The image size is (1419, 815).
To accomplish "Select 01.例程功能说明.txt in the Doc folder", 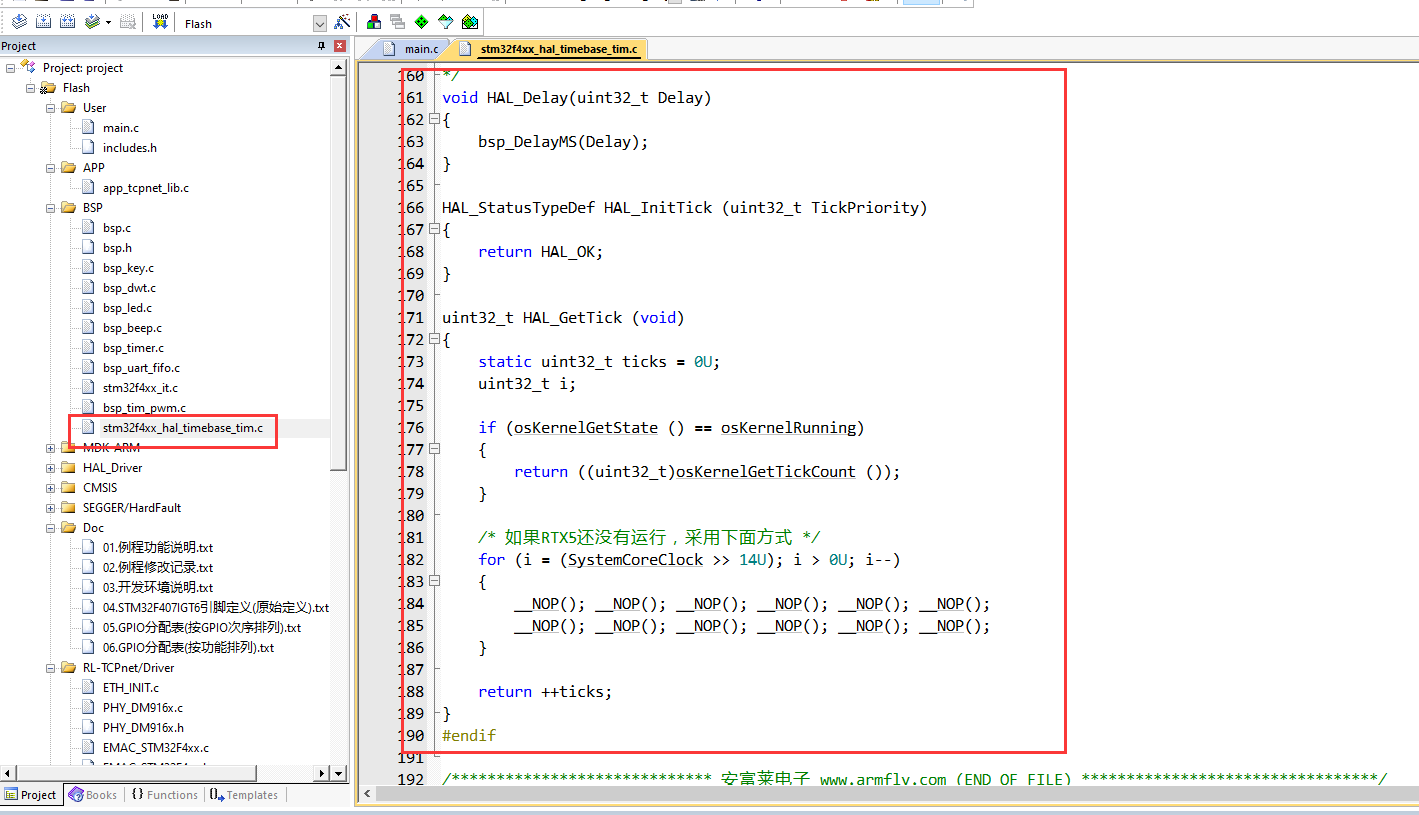I will coord(158,548).
